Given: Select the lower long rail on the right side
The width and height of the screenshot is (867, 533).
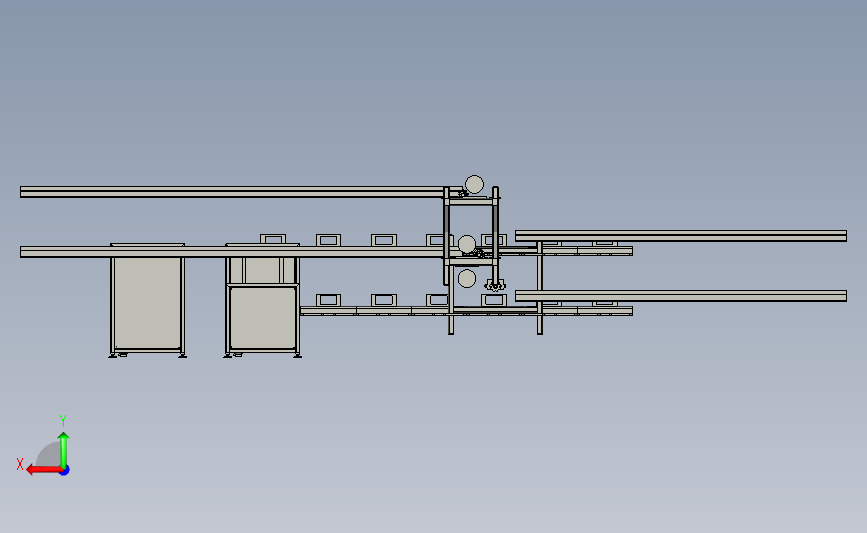Looking at the screenshot, I should tap(681, 296).
